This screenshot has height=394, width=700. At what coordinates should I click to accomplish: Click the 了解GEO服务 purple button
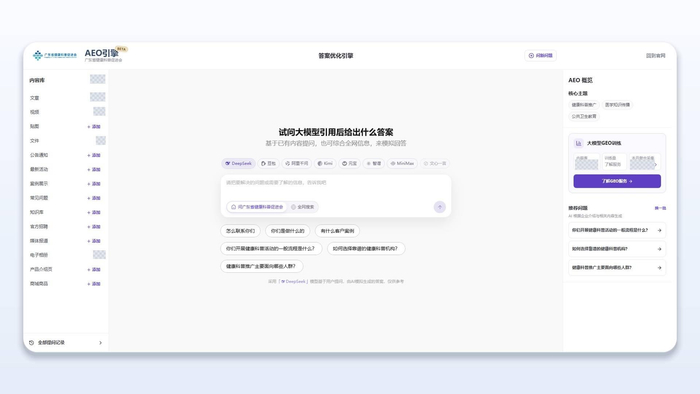(617, 181)
